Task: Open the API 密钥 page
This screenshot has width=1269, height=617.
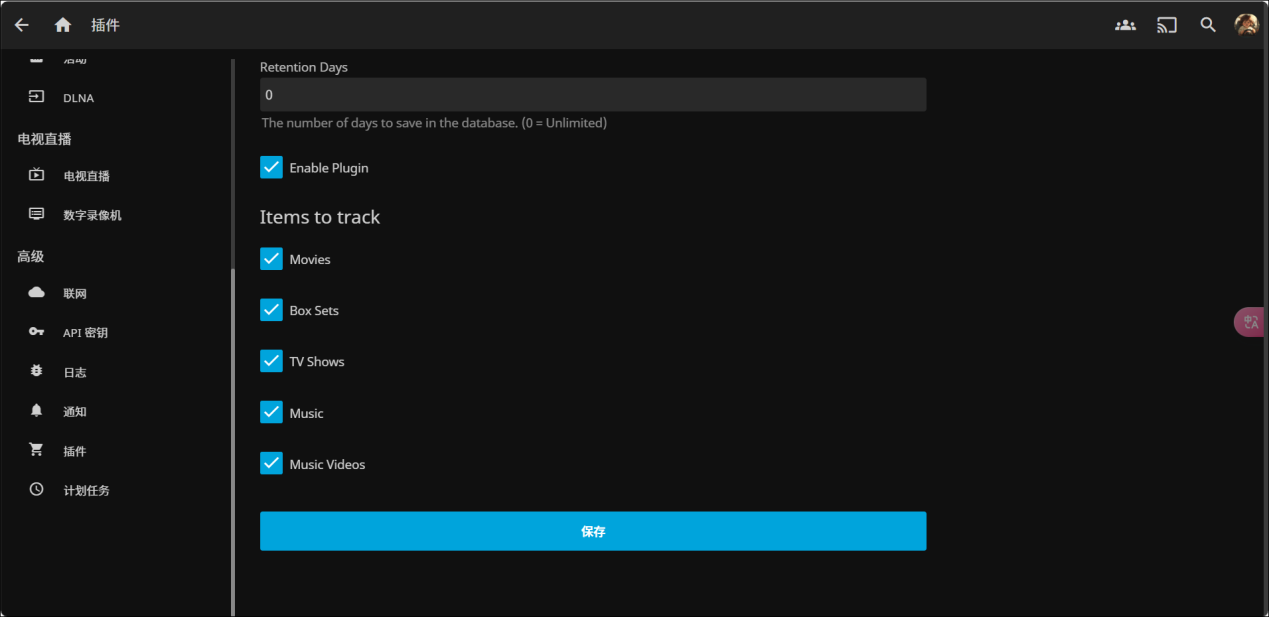Action: 85,333
